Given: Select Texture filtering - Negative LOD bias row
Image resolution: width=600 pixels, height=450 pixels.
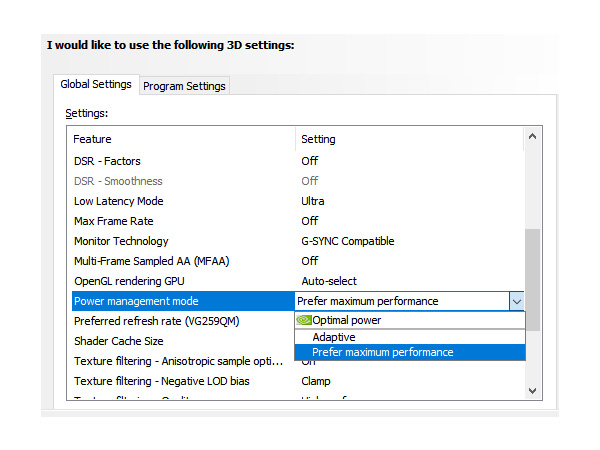Looking at the screenshot, I should click(x=160, y=381).
